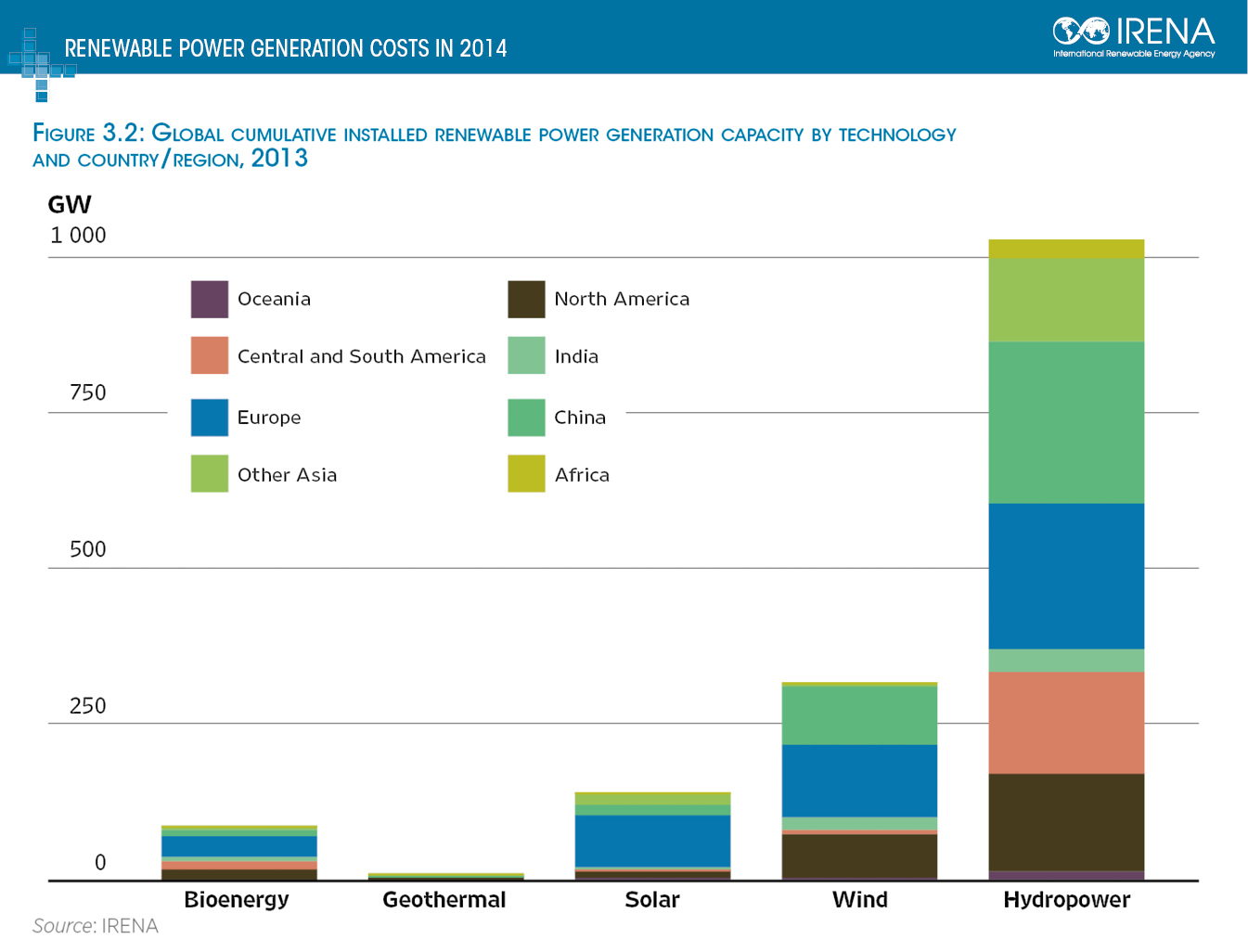The height and width of the screenshot is (952, 1248).
Task: Click the China green legend square
Action: tap(525, 418)
